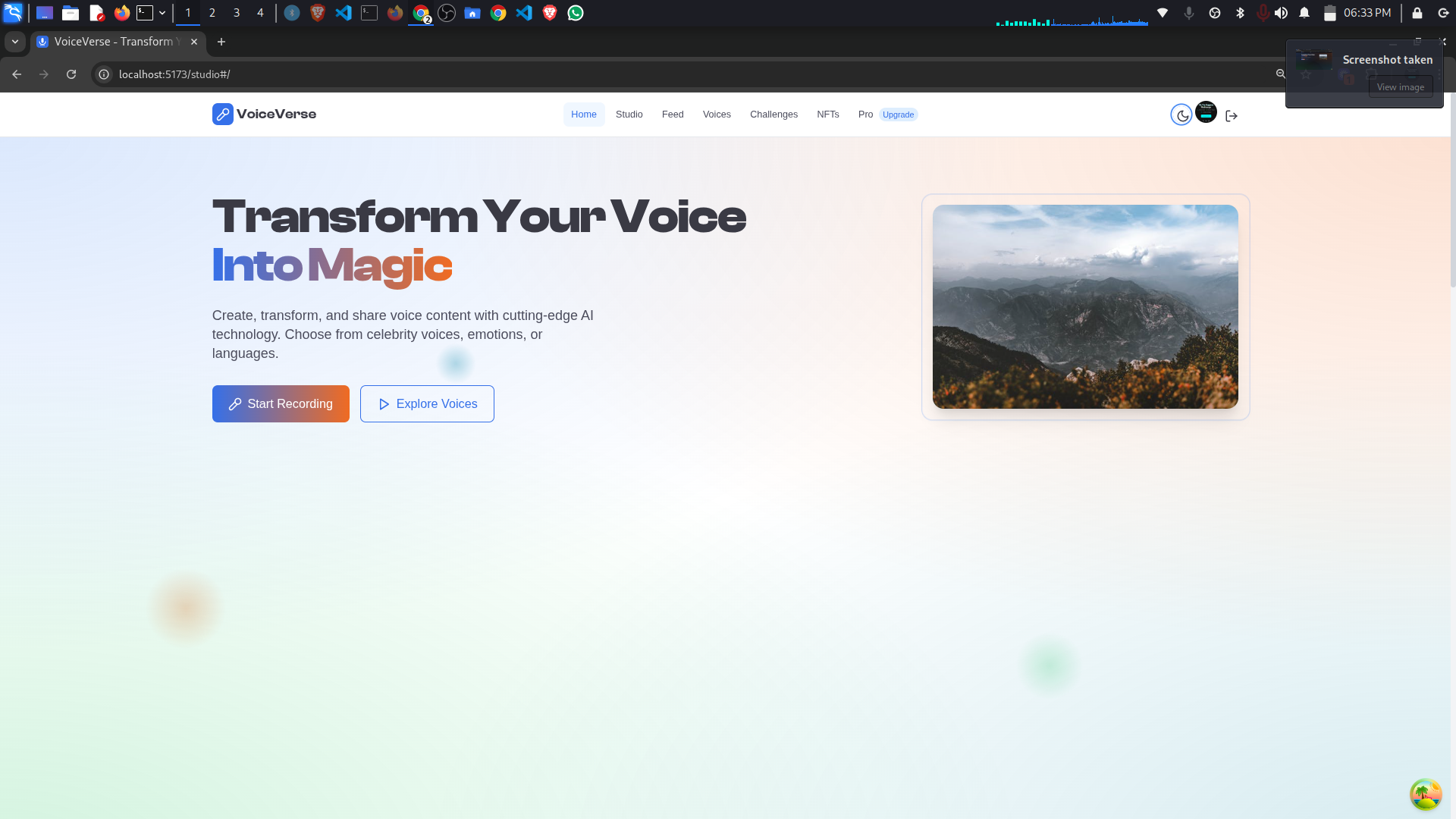Click the VoiceVerse microphone logo icon
This screenshot has height=819, width=1456.
click(x=222, y=115)
